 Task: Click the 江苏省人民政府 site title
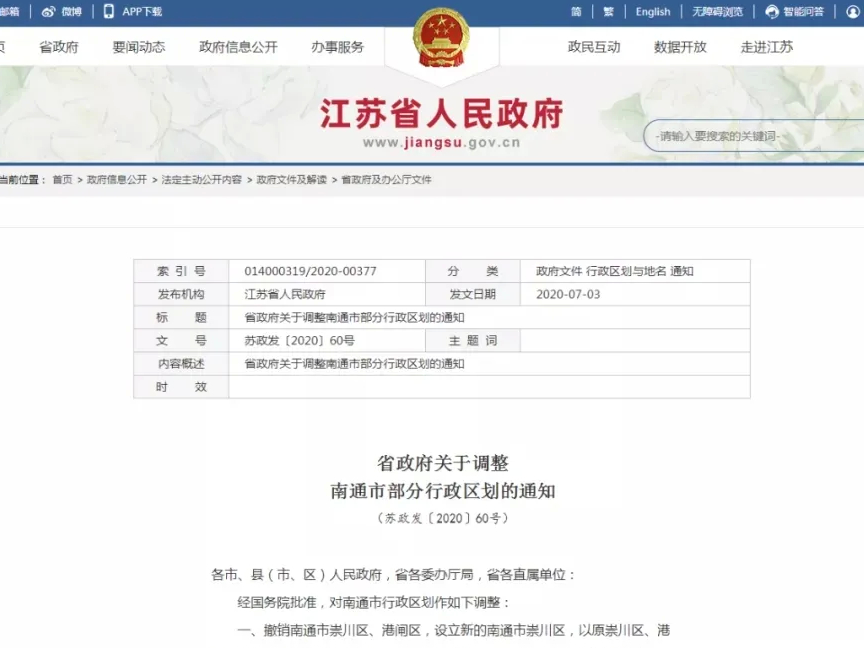(x=441, y=114)
